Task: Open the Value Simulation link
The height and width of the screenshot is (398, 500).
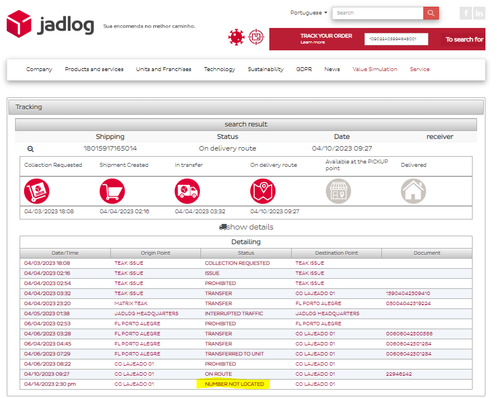Action: coord(375,69)
